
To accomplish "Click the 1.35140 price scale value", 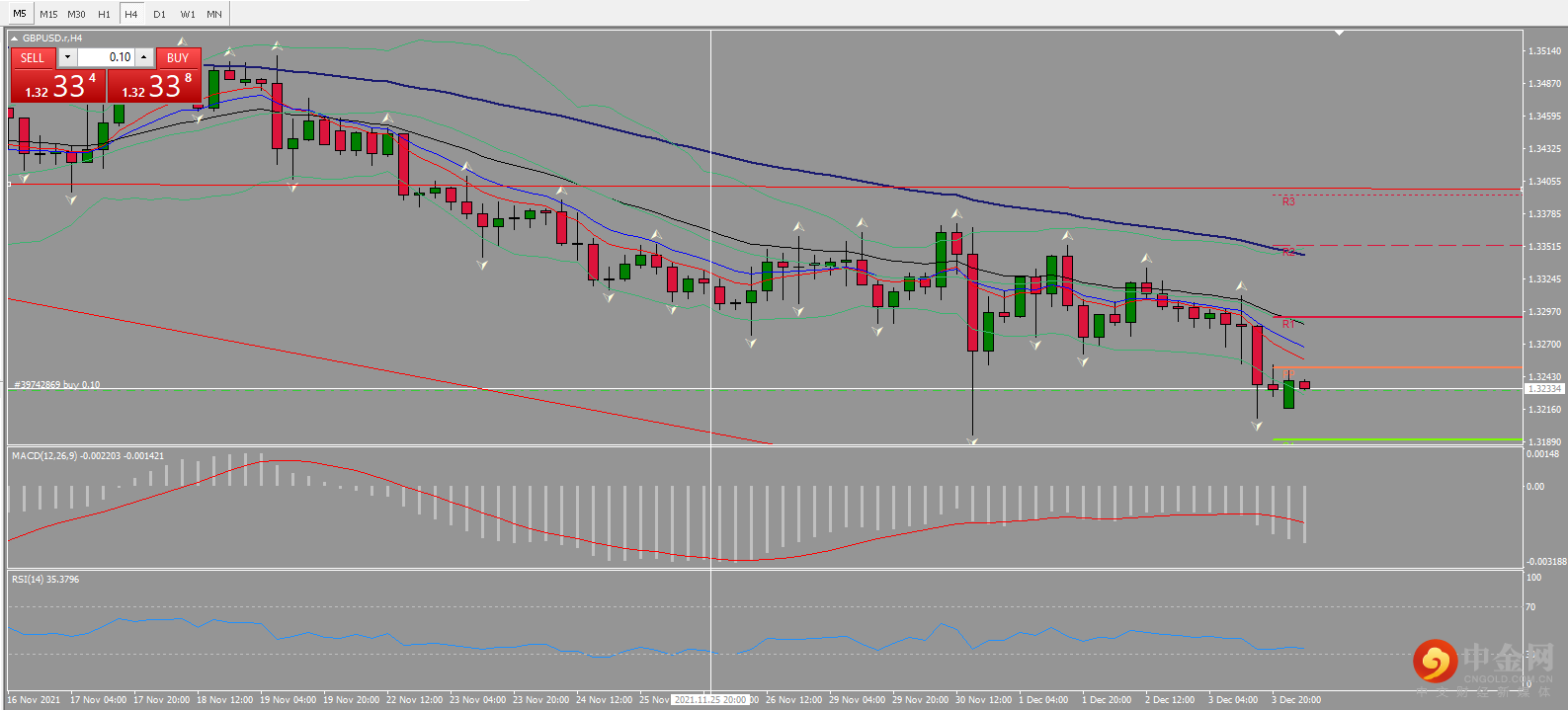I will pos(1545,50).
